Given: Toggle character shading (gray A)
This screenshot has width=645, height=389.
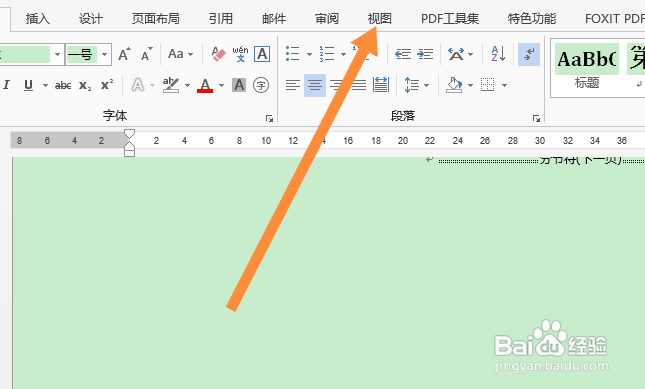Looking at the screenshot, I should [239, 85].
